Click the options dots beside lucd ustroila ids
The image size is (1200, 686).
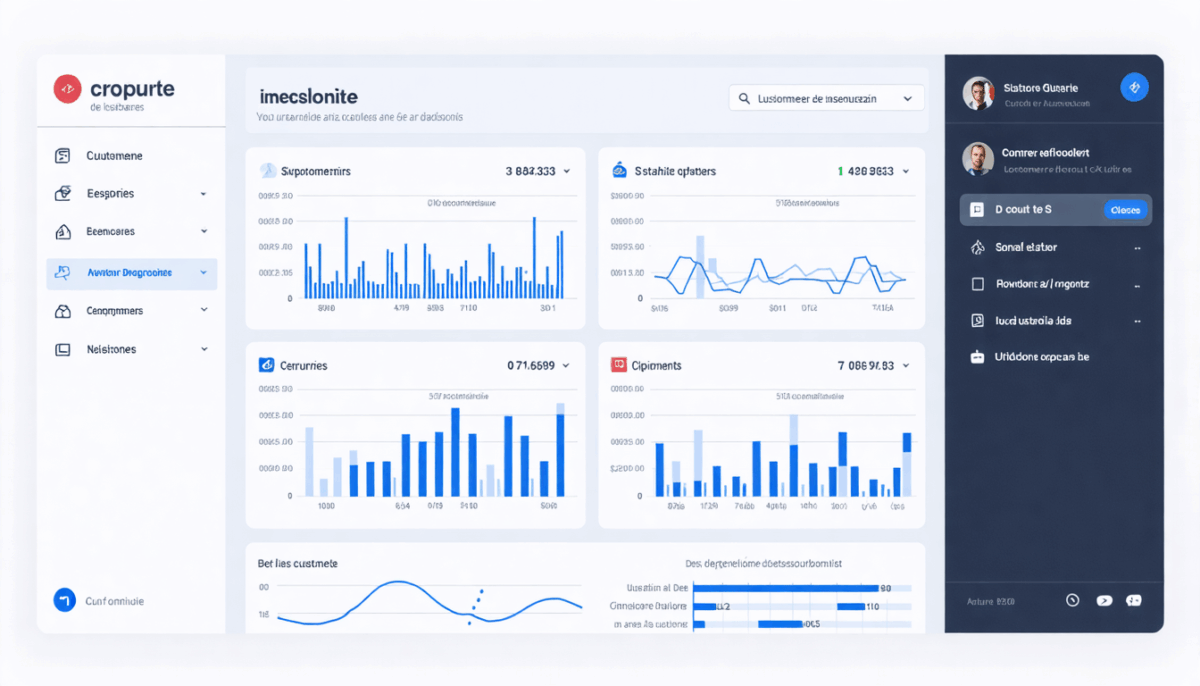click(x=1137, y=322)
